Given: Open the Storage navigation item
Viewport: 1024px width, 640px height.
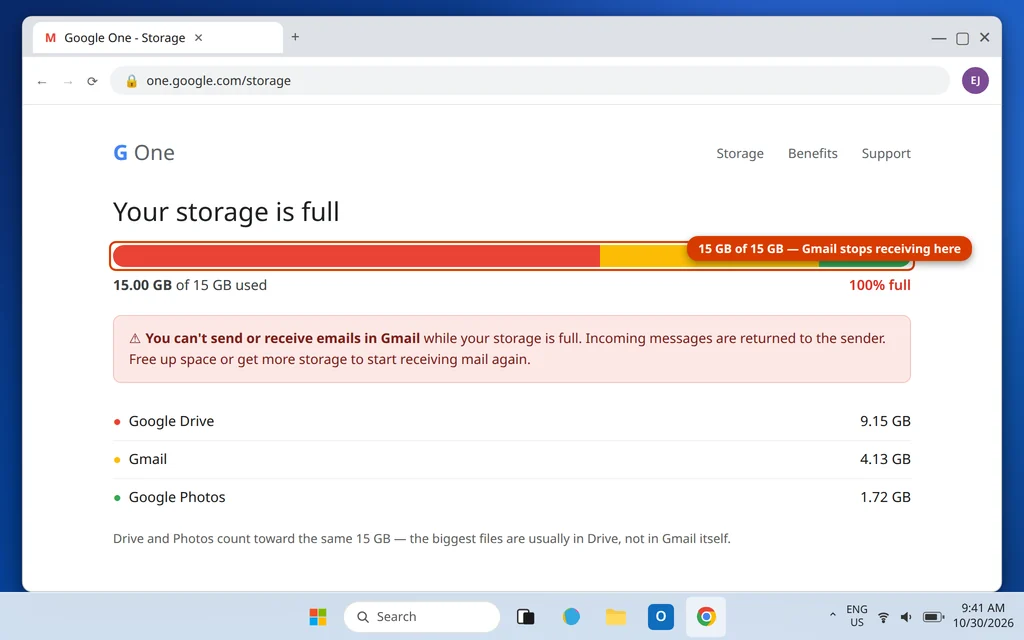Looking at the screenshot, I should point(740,153).
